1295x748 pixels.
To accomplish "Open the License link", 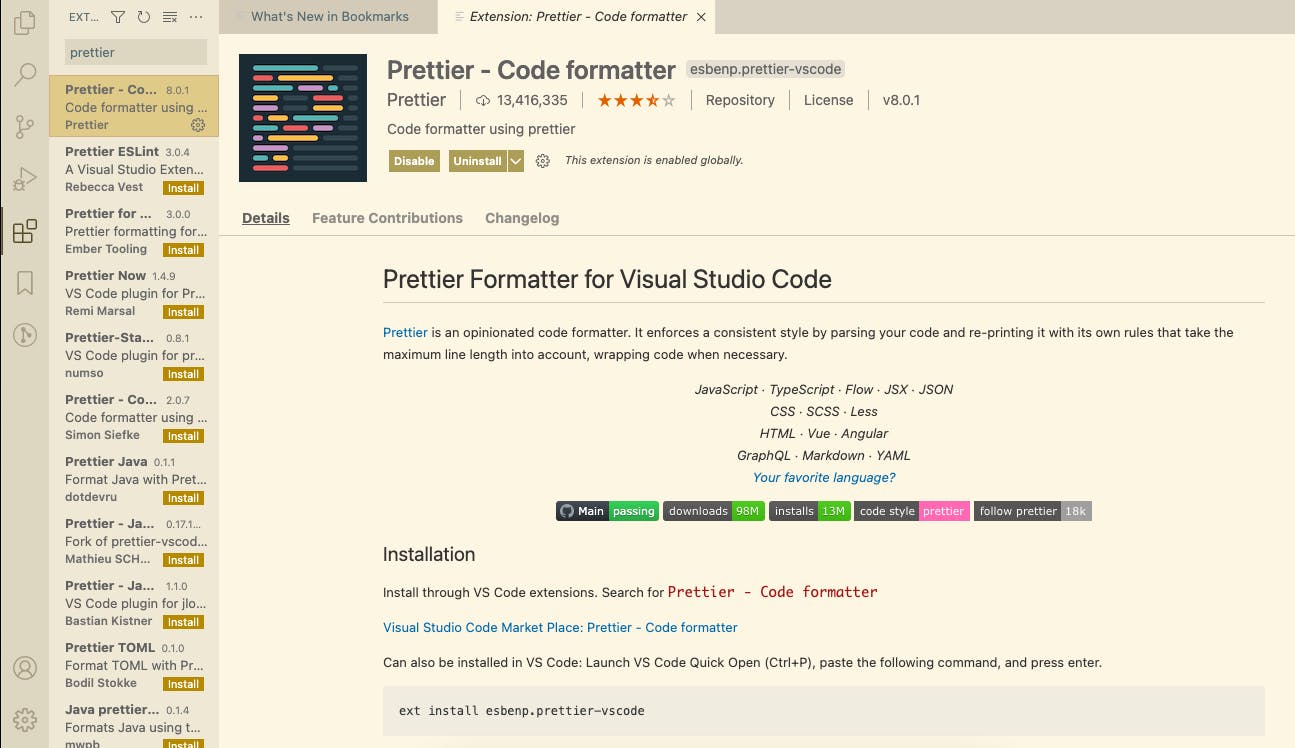I will [x=829, y=100].
